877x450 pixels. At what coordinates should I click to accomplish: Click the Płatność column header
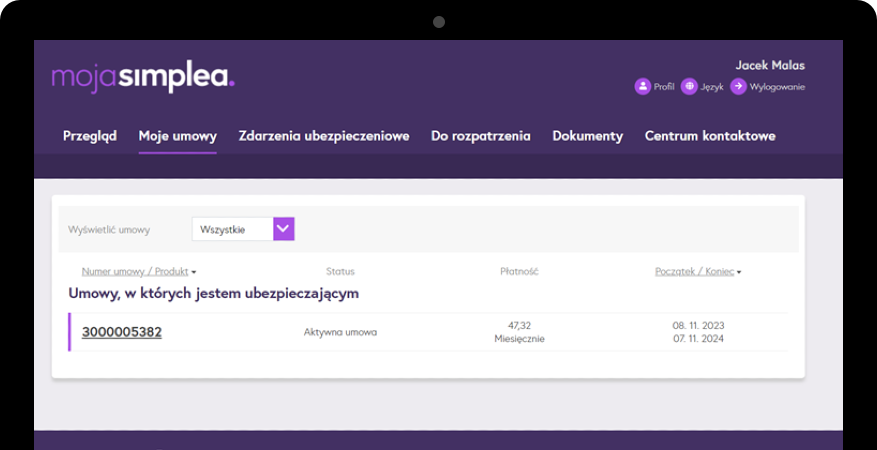[519, 271]
